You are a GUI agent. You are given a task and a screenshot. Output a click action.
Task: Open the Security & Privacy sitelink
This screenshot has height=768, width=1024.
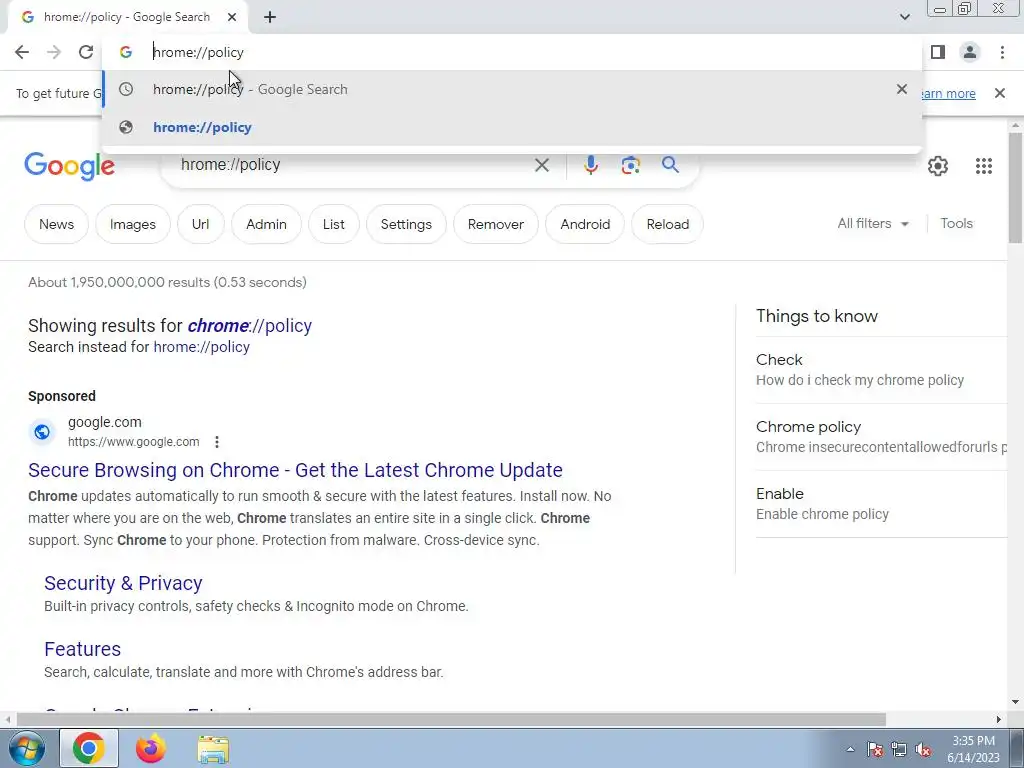coord(123,583)
